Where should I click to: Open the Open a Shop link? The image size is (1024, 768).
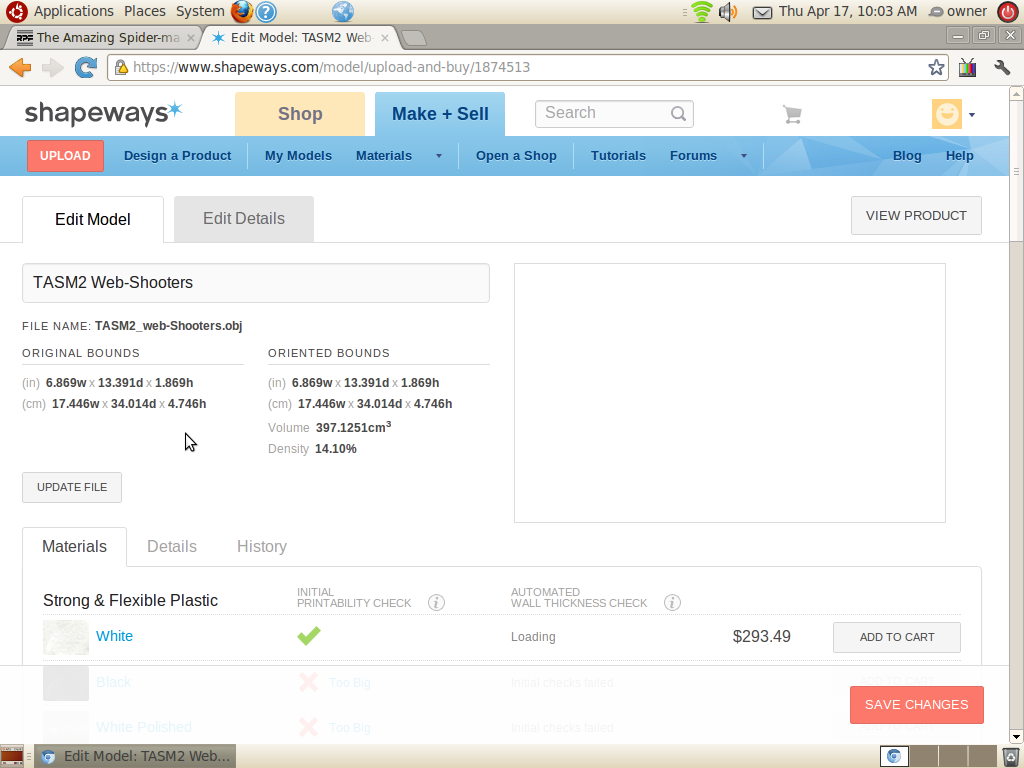click(516, 156)
